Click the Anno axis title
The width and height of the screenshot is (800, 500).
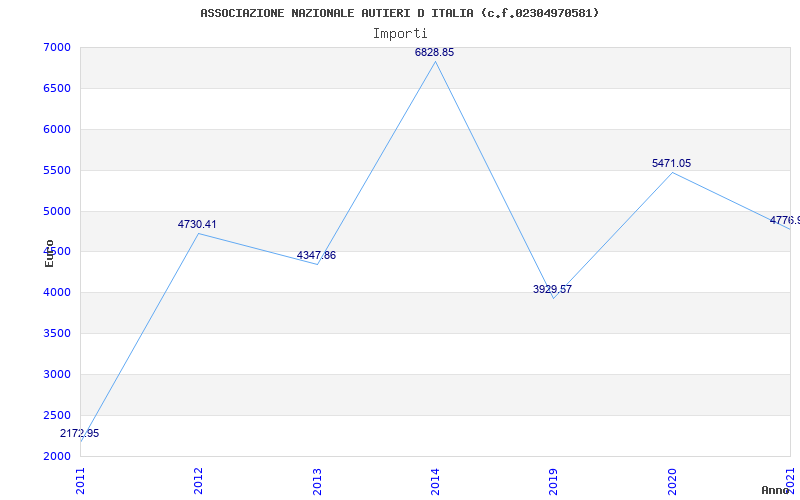[x=776, y=490]
